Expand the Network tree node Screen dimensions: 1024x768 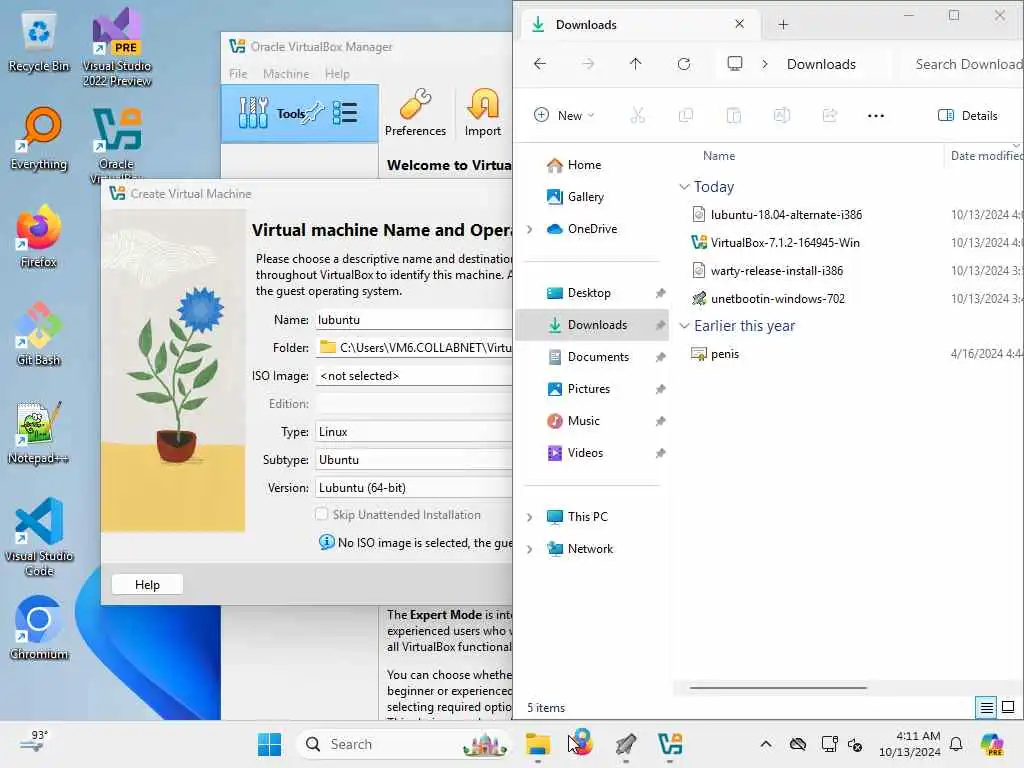[530, 549]
